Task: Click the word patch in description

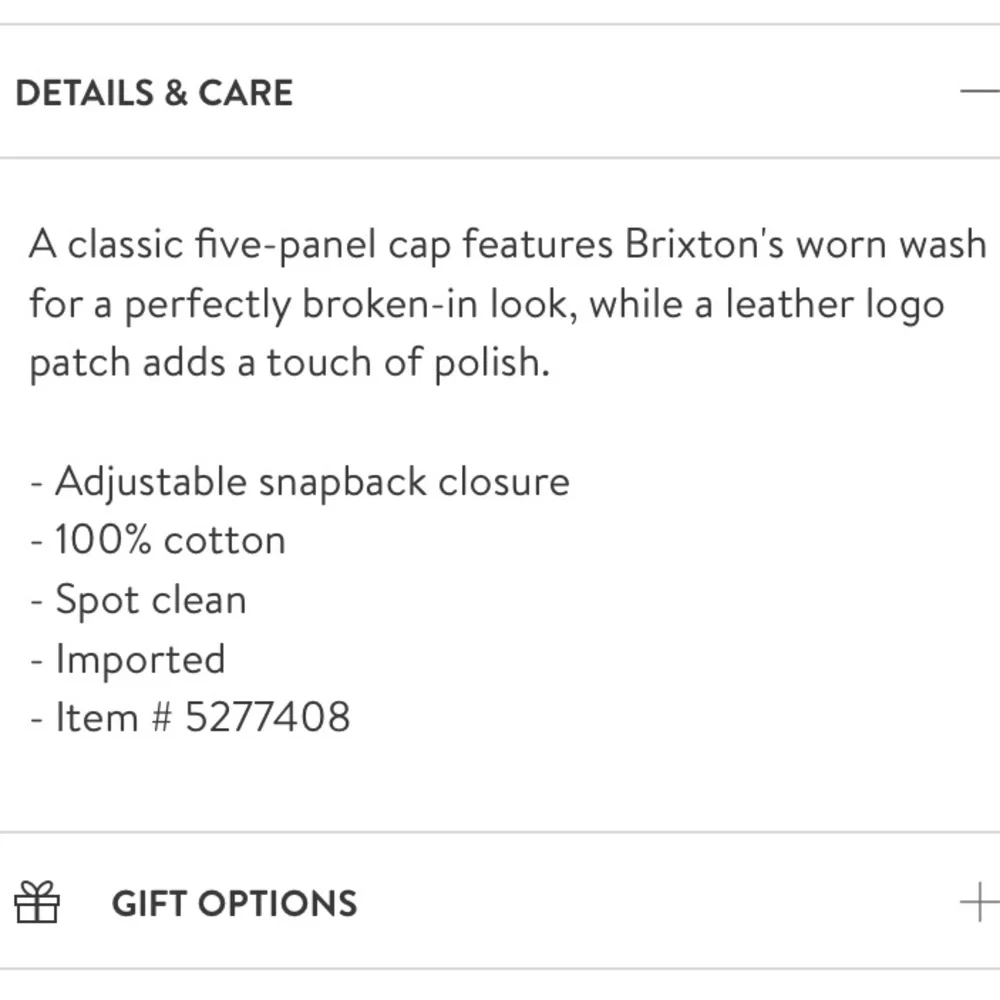Action: pos(80,364)
